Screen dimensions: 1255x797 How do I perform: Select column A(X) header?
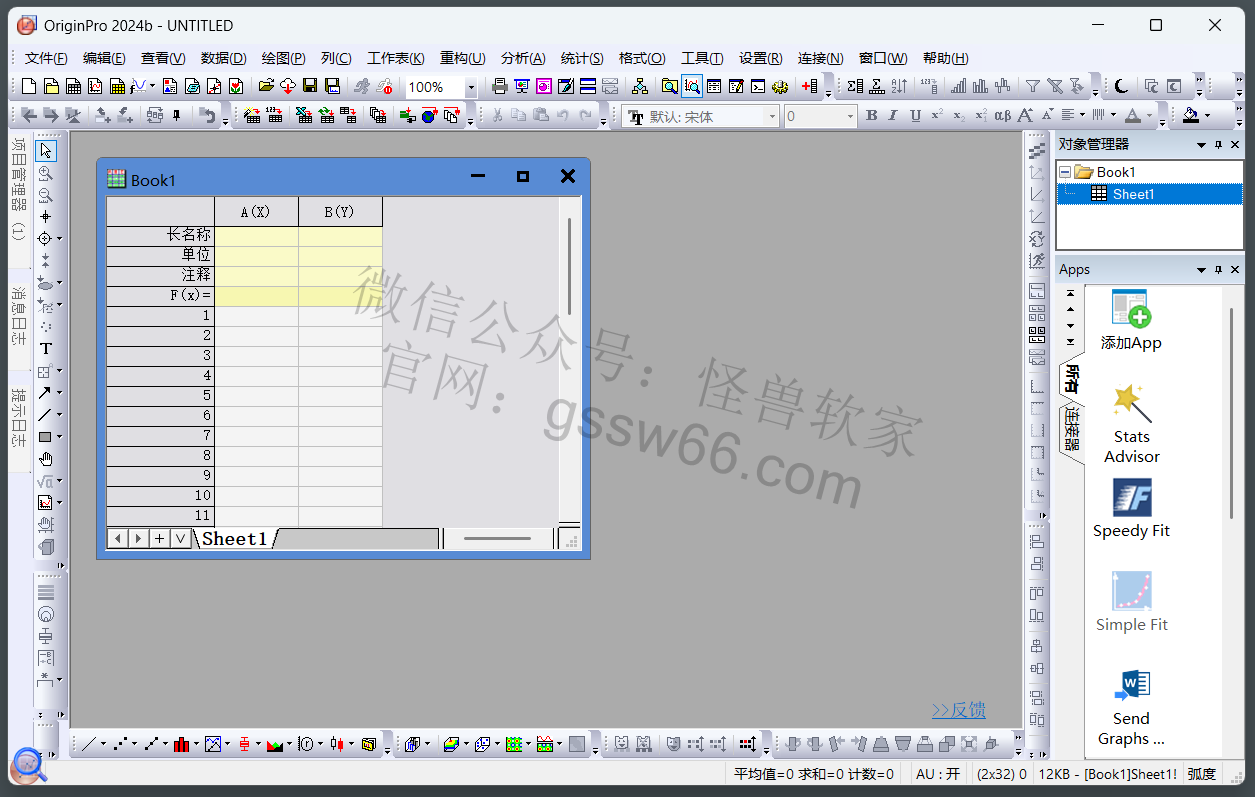pyautogui.click(x=256, y=212)
